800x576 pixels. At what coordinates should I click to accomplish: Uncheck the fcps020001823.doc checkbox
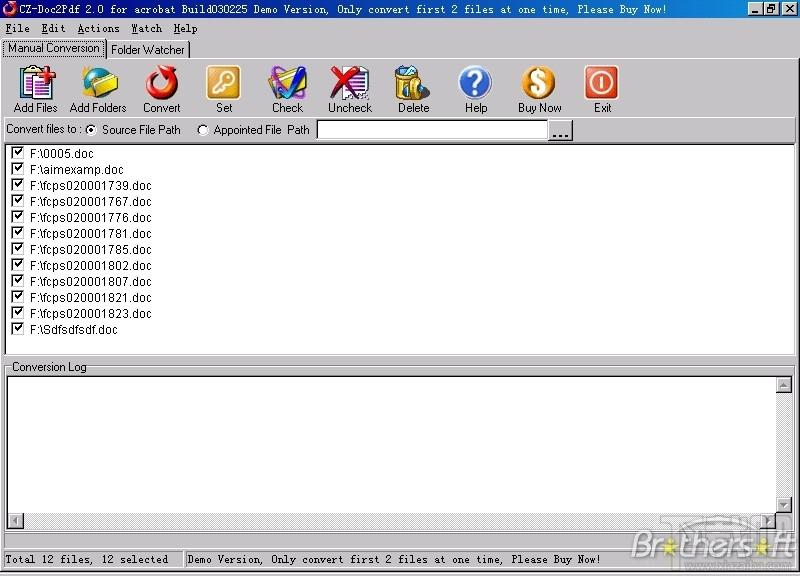[x=17, y=313]
